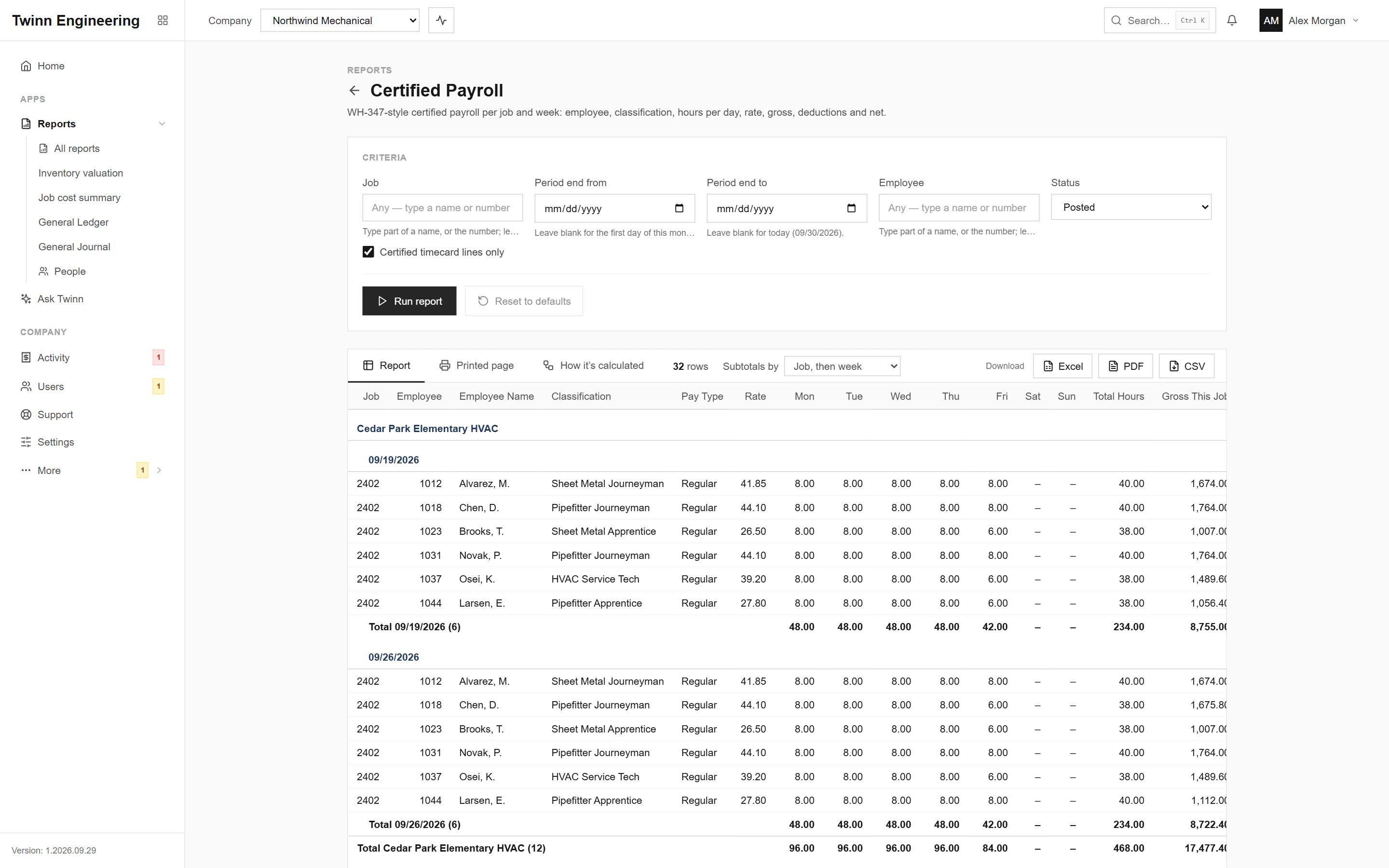Open calendar picker for Period end from
This screenshot has height=868, width=1389.
coord(679,208)
